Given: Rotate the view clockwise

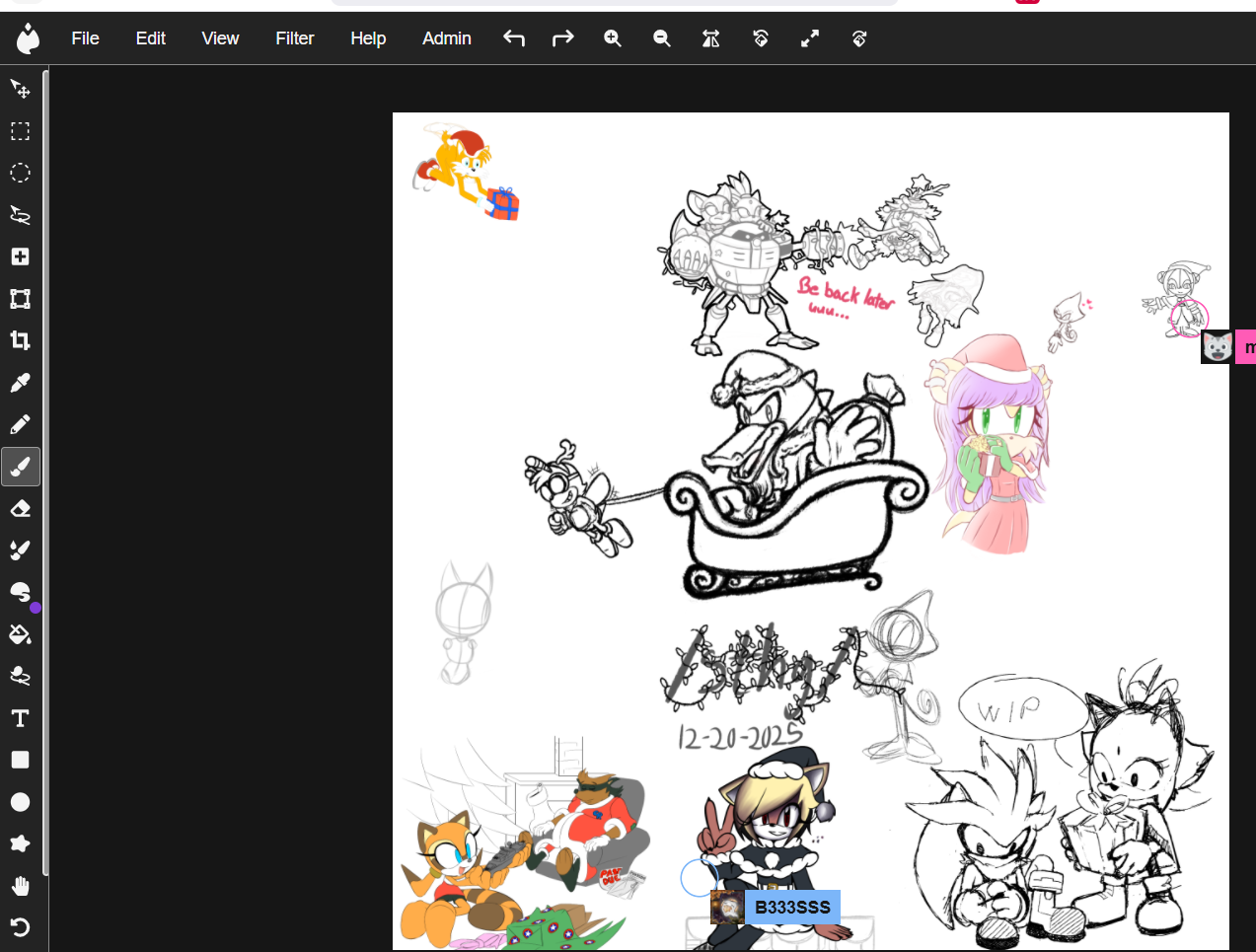Looking at the screenshot, I should click(x=859, y=38).
